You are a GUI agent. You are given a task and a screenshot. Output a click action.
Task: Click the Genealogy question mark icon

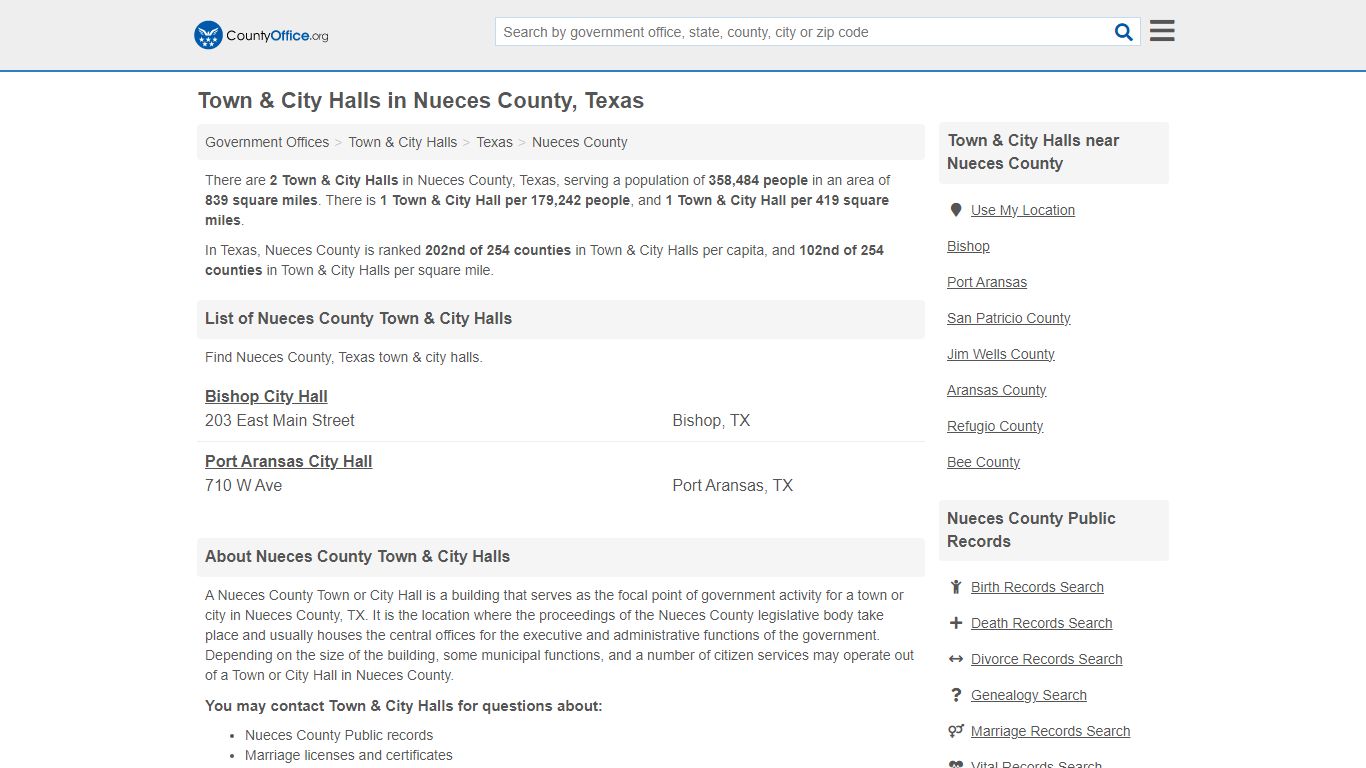coord(956,695)
